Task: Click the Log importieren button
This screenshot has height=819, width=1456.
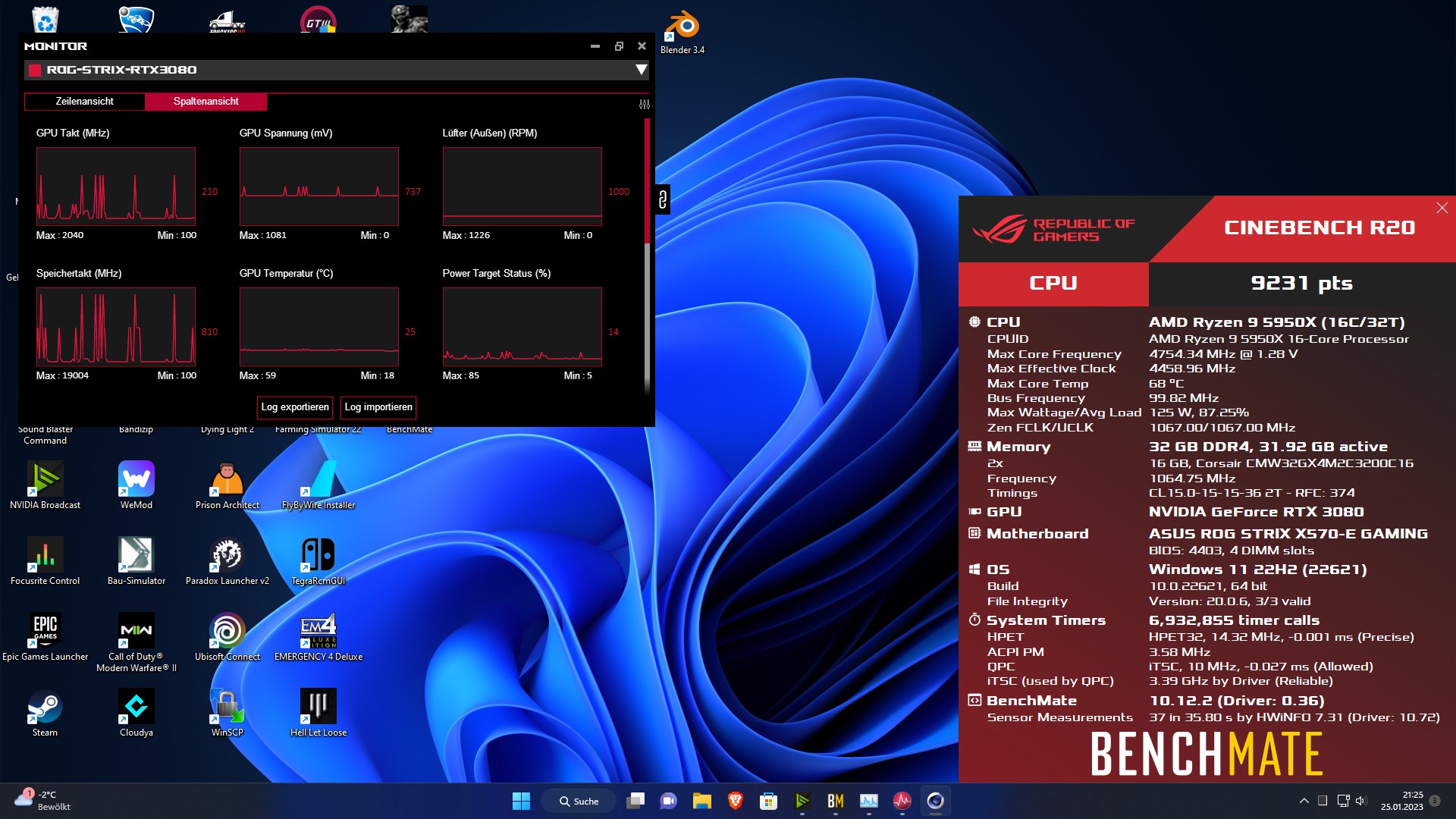Action: (x=378, y=407)
